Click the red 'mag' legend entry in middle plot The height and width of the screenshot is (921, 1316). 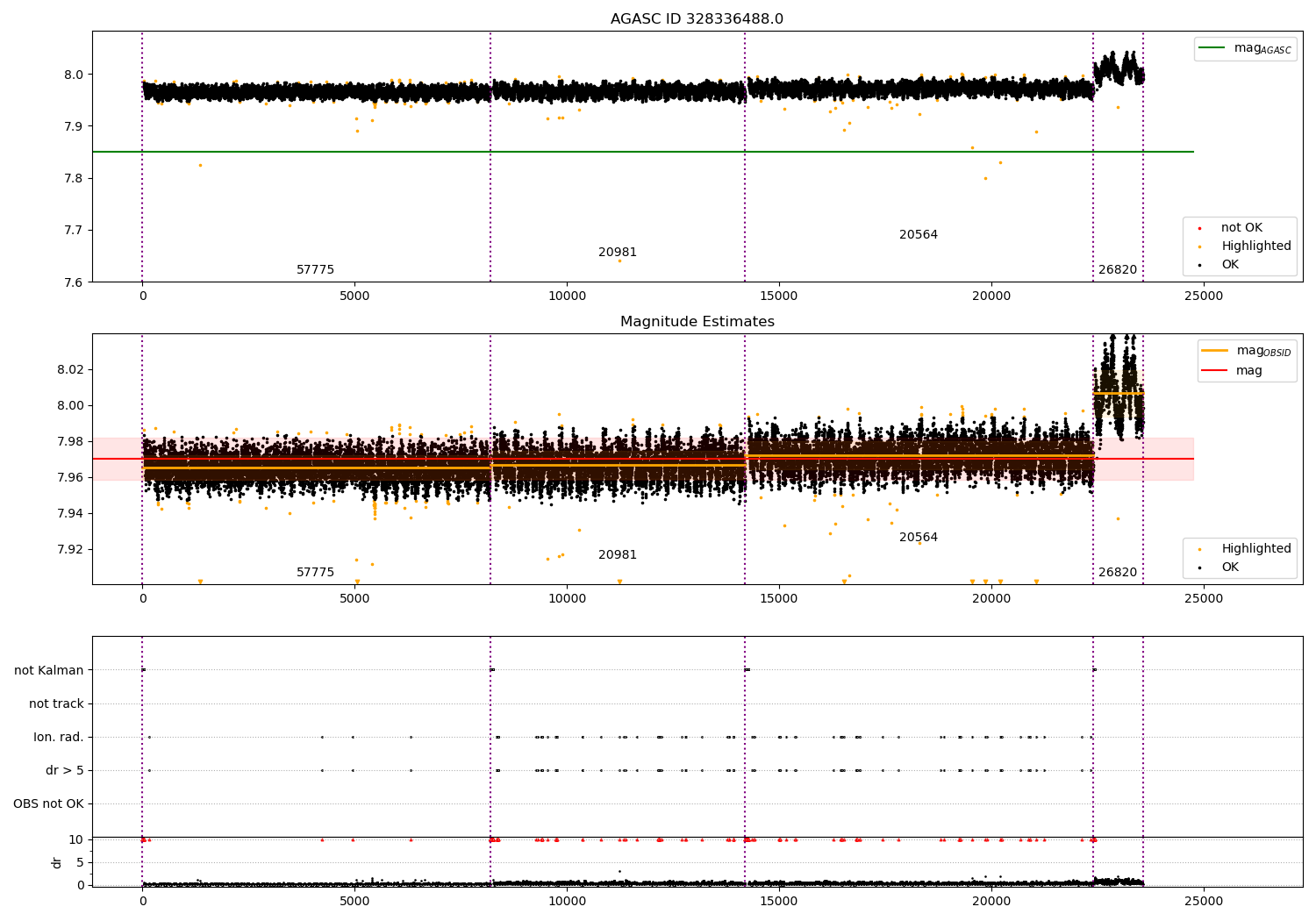click(1232, 371)
